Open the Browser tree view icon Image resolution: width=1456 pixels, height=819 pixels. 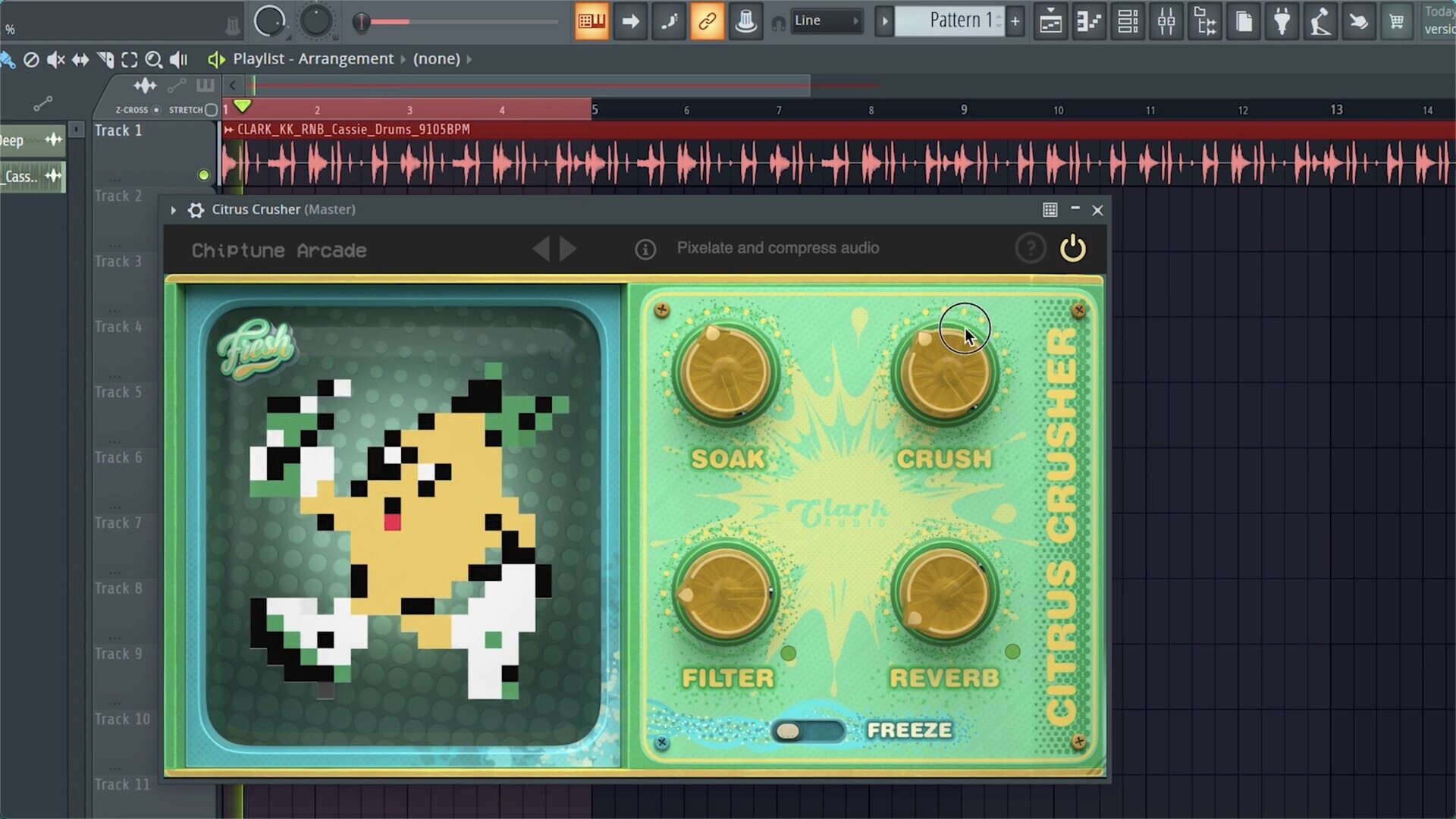[1205, 21]
